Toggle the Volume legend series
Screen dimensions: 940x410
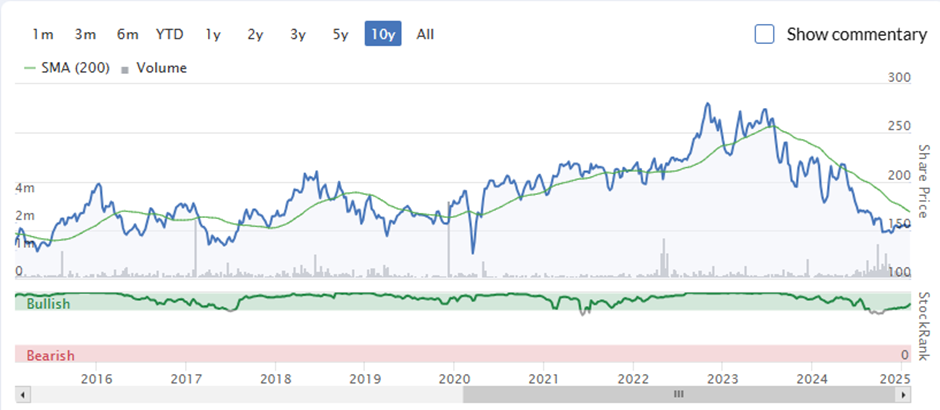pyautogui.click(x=154, y=68)
